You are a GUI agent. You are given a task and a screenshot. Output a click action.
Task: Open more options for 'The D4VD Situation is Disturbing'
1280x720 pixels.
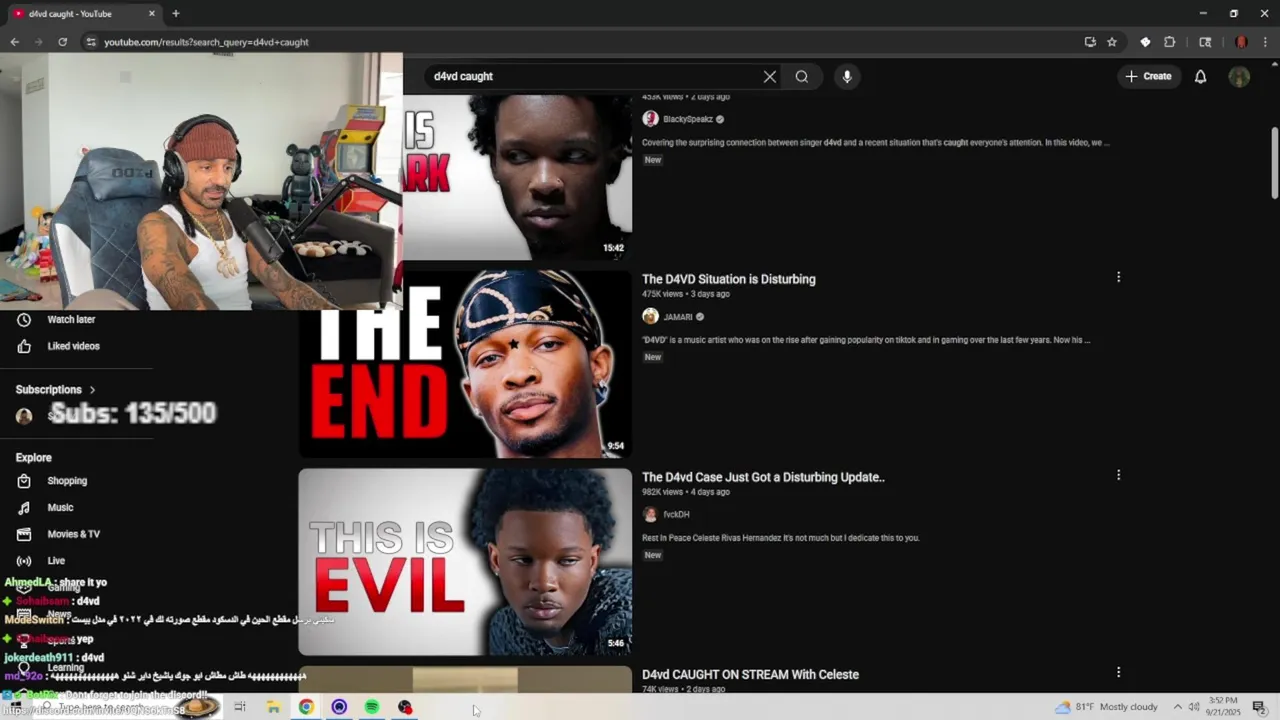click(x=1118, y=277)
